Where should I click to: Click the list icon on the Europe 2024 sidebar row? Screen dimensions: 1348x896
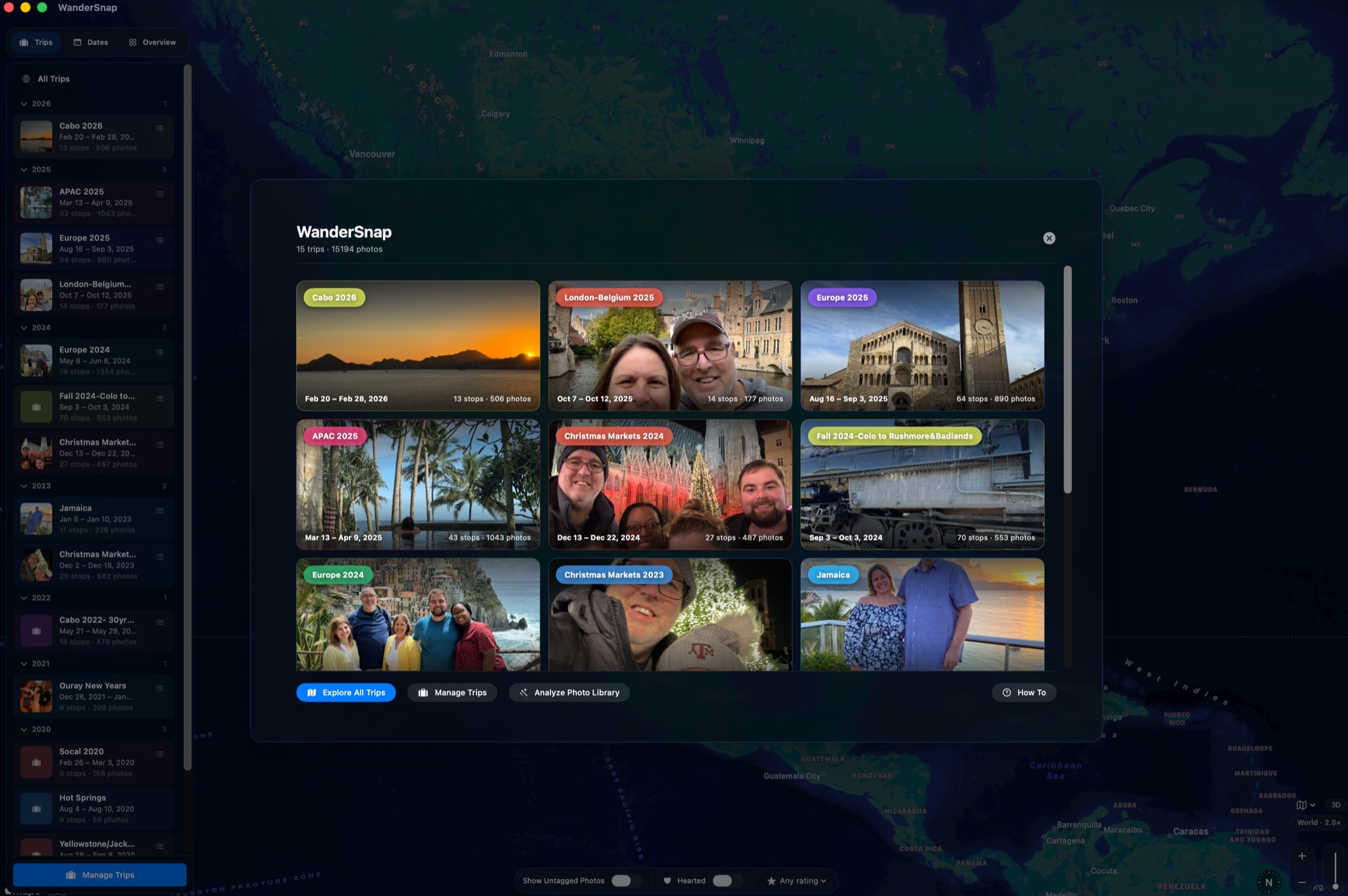tap(159, 352)
